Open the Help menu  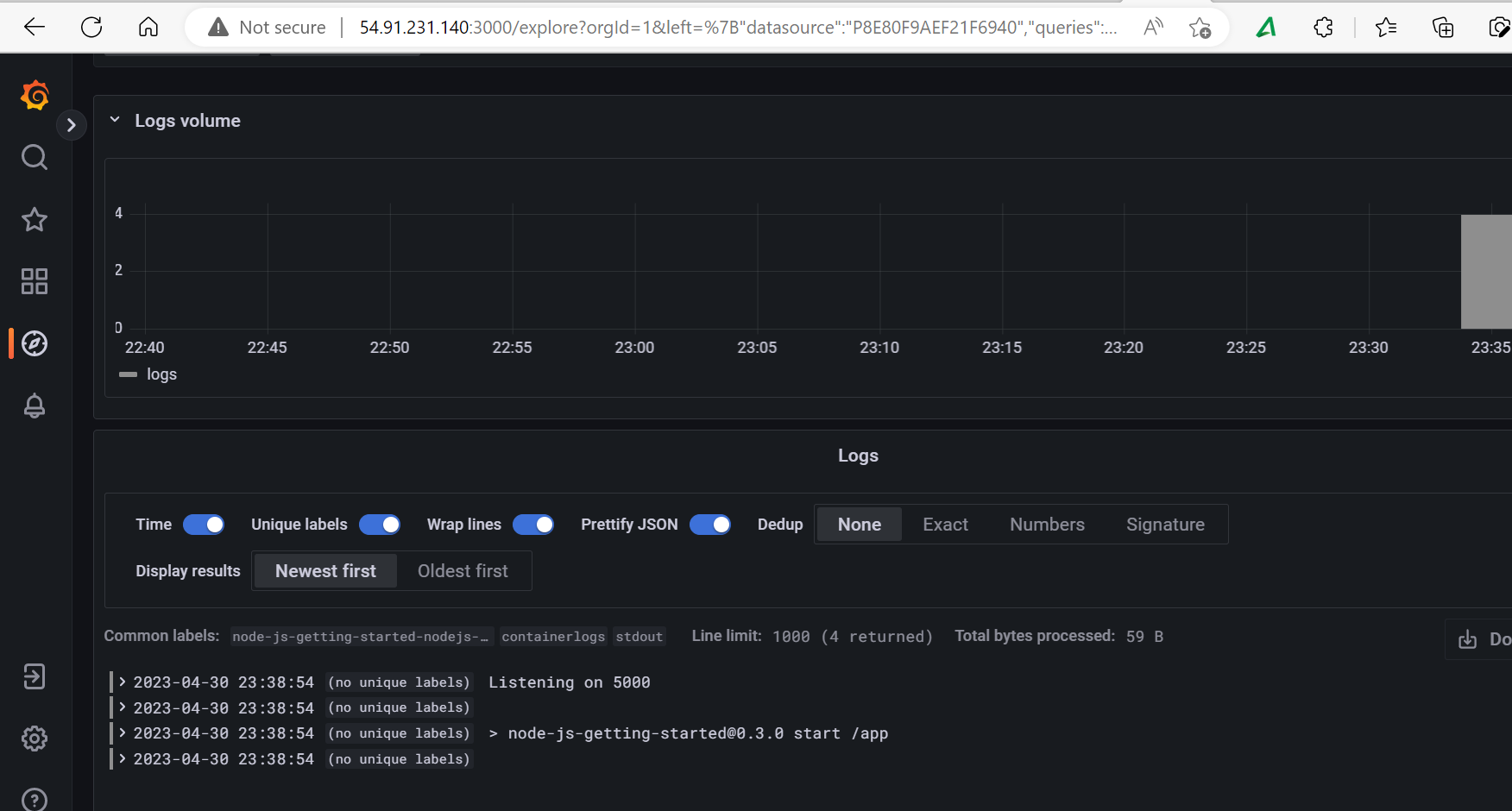point(35,798)
